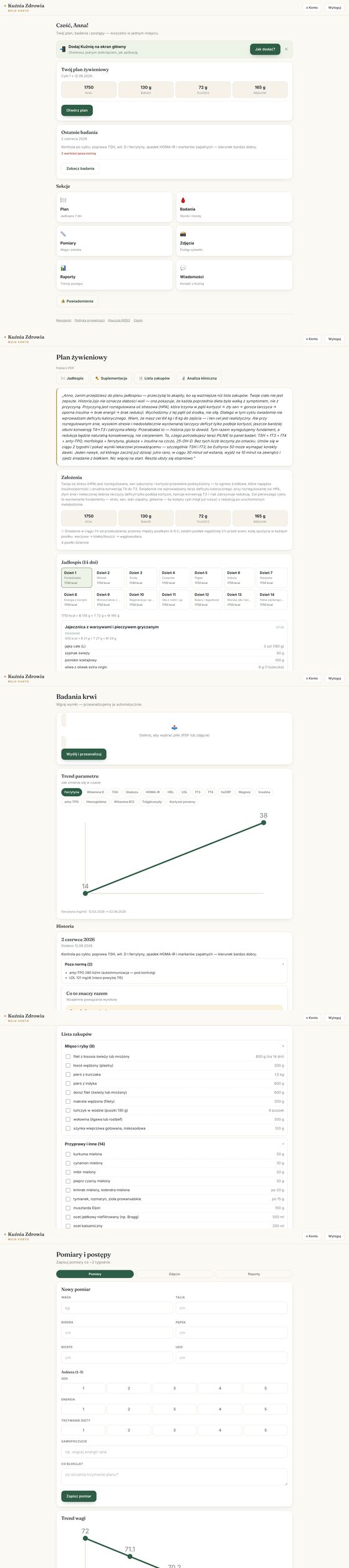The image size is (349, 1568).
Task: Switch to the Zdjęcia tab in Pomiary
Action: [174, 1274]
